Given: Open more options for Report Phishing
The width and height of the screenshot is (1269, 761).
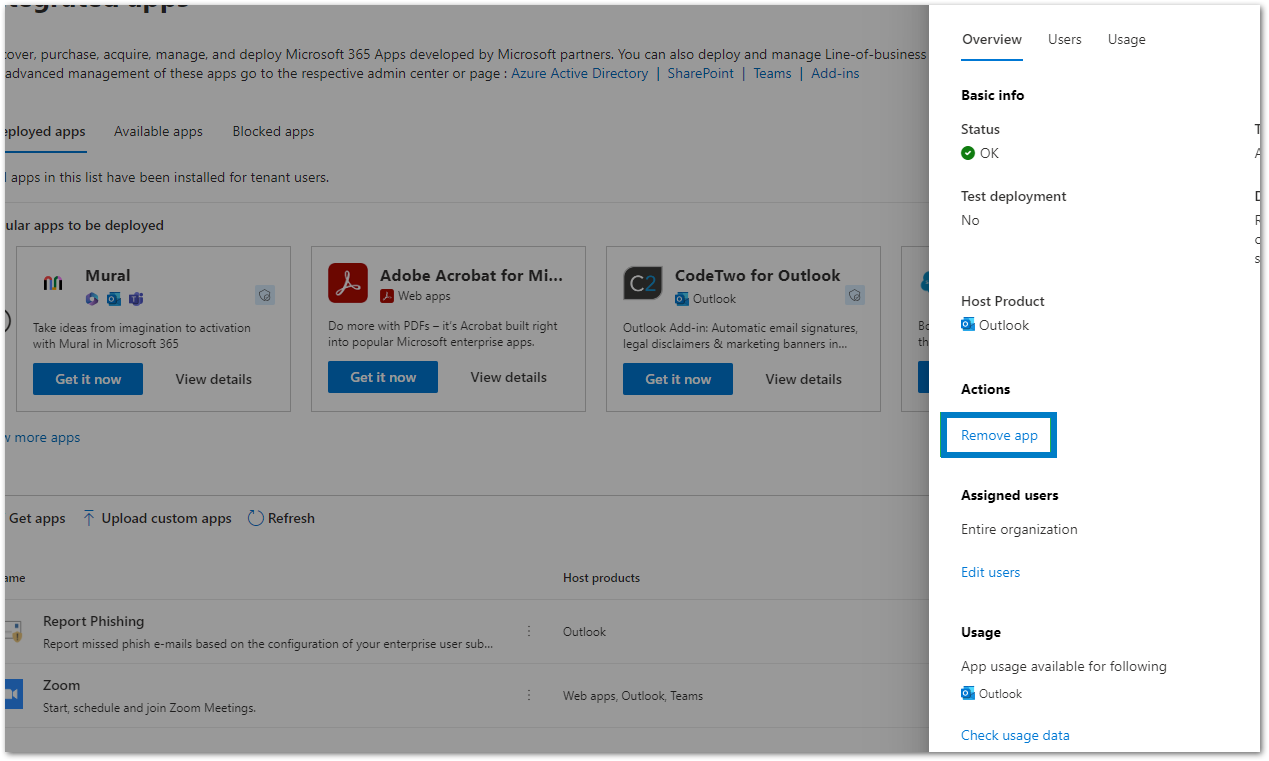Looking at the screenshot, I should [529, 631].
